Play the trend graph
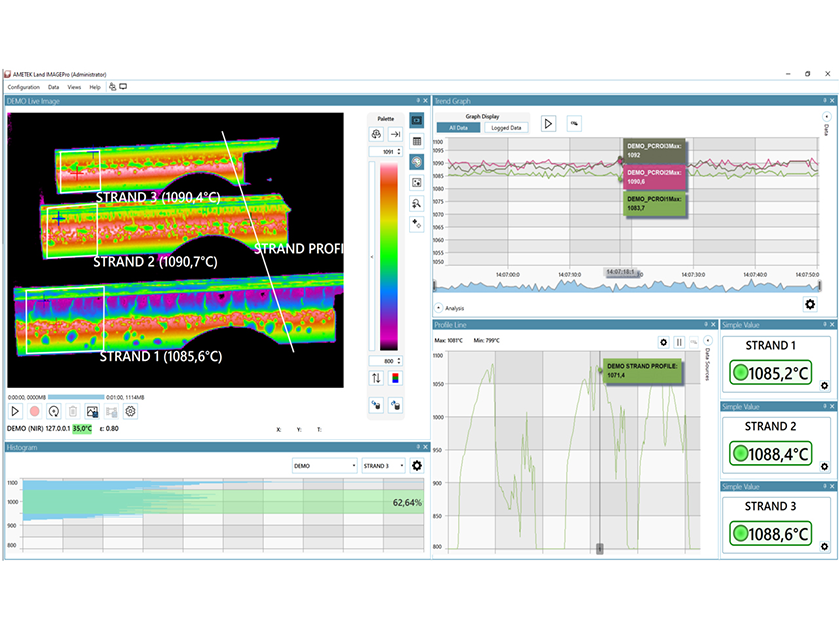Viewport: 840px width, 630px height. coord(548,124)
